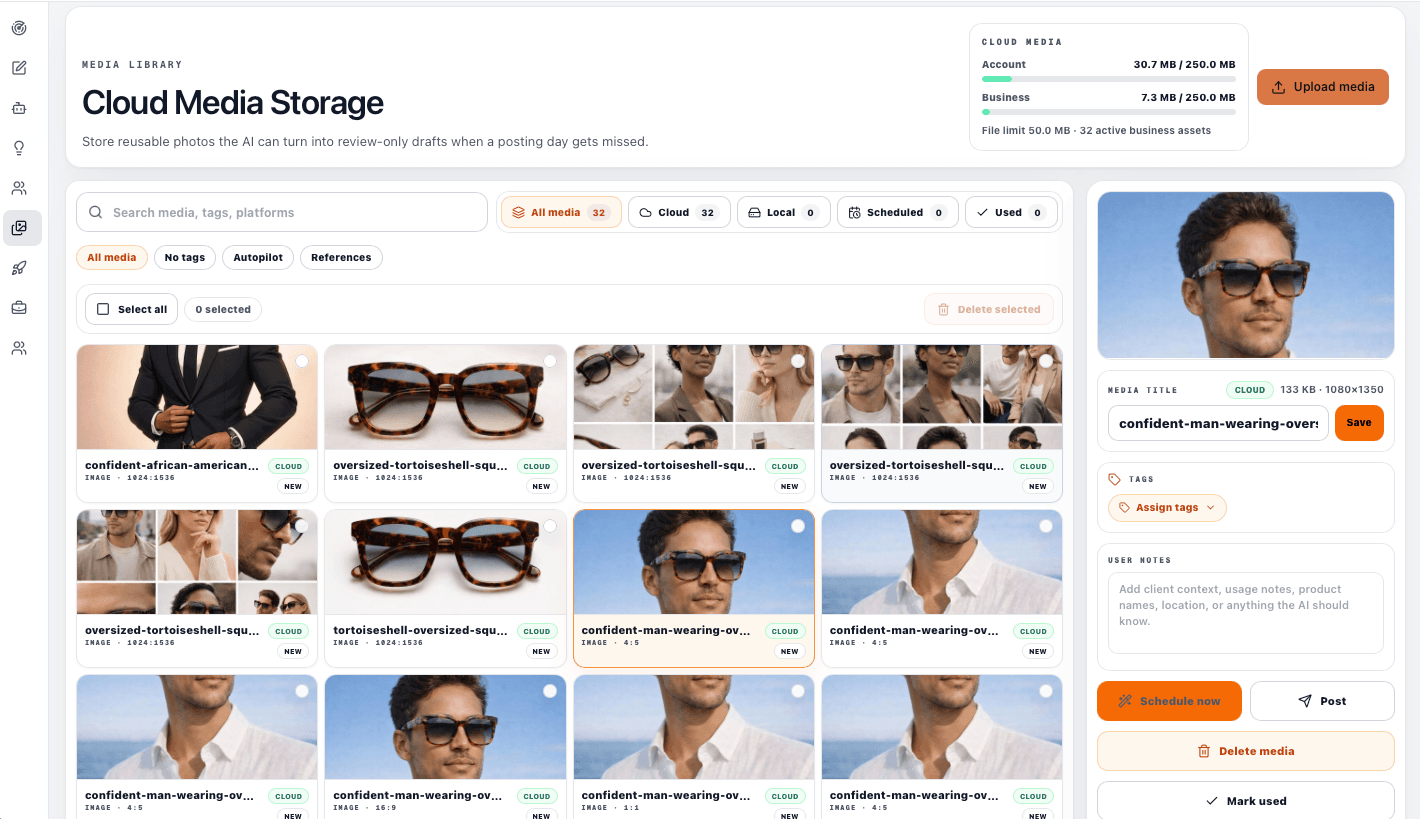This screenshot has height=819, width=1420.
Task: Click the 0 selected counter
Action: (x=223, y=309)
